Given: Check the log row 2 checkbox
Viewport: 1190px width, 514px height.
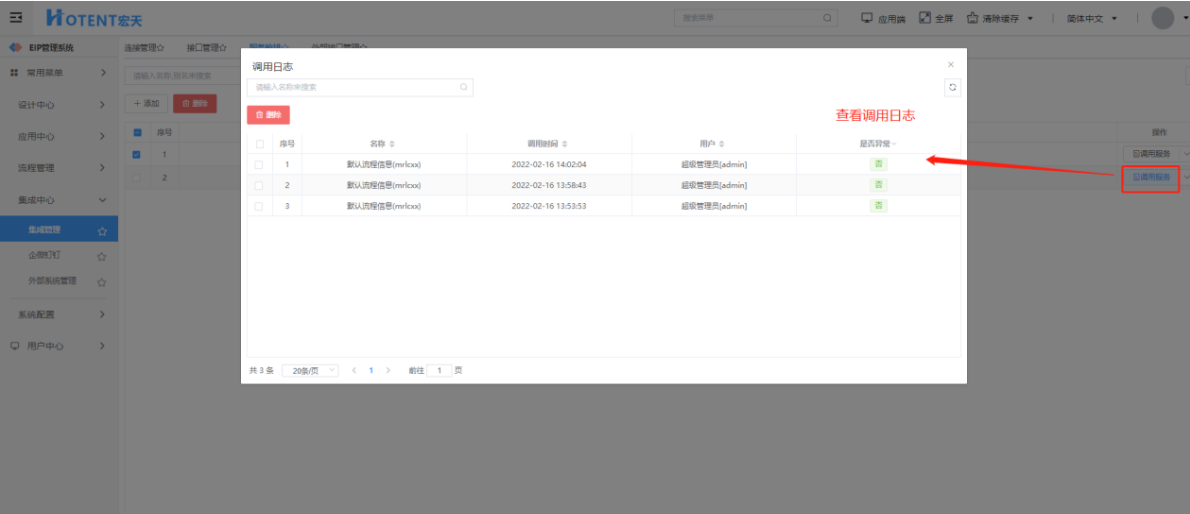Looking at the screenshot, I should (x=260, y=184).
